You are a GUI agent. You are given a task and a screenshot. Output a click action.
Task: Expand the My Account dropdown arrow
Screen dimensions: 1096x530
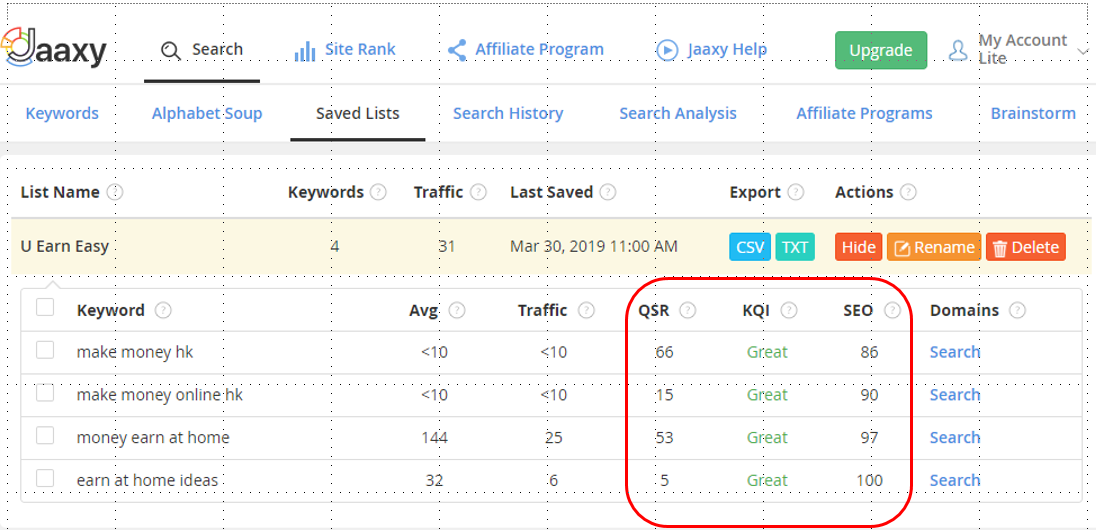(1083, 52)
